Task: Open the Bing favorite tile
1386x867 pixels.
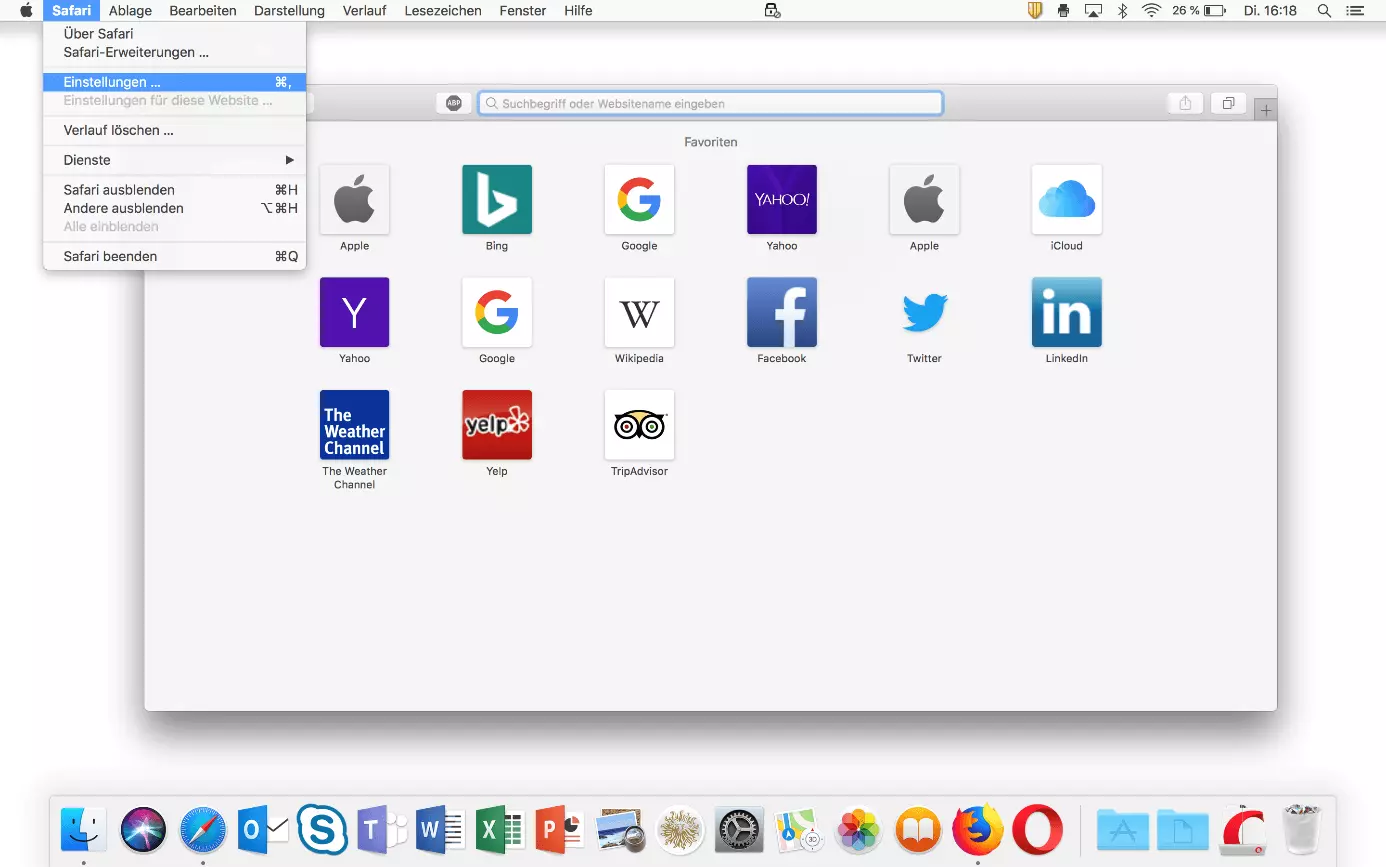Action: point(497,200)
